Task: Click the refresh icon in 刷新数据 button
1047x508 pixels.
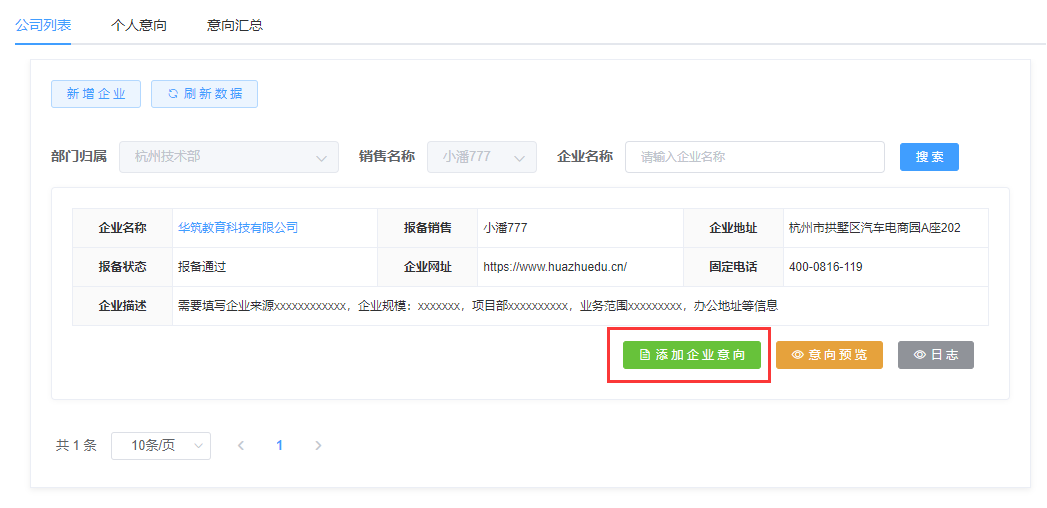Action: (x=172, y=94)
